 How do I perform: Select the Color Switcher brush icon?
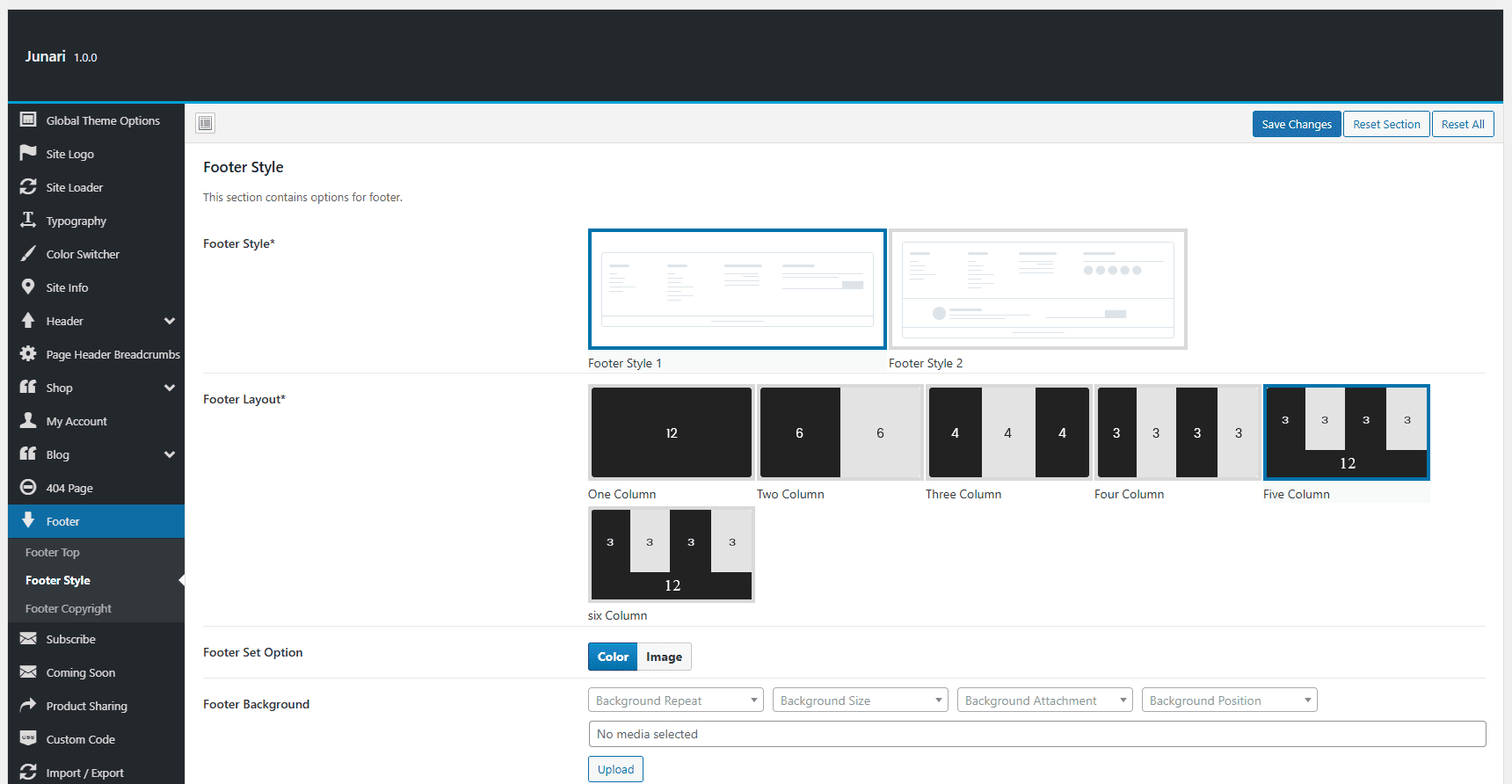tap(28, 253)
